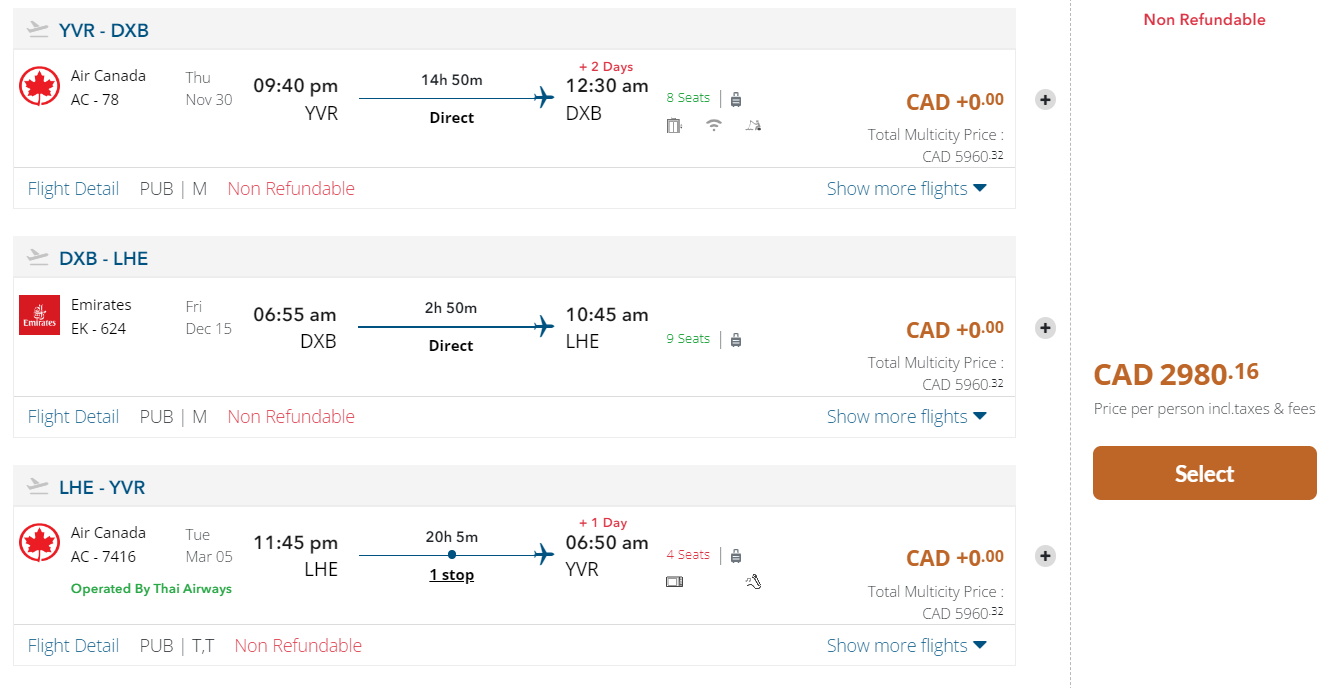Click the power outlet icon on flight AC-78
Image resolution: width=1329 pixels, height=688 pixels.
[674, 125]
